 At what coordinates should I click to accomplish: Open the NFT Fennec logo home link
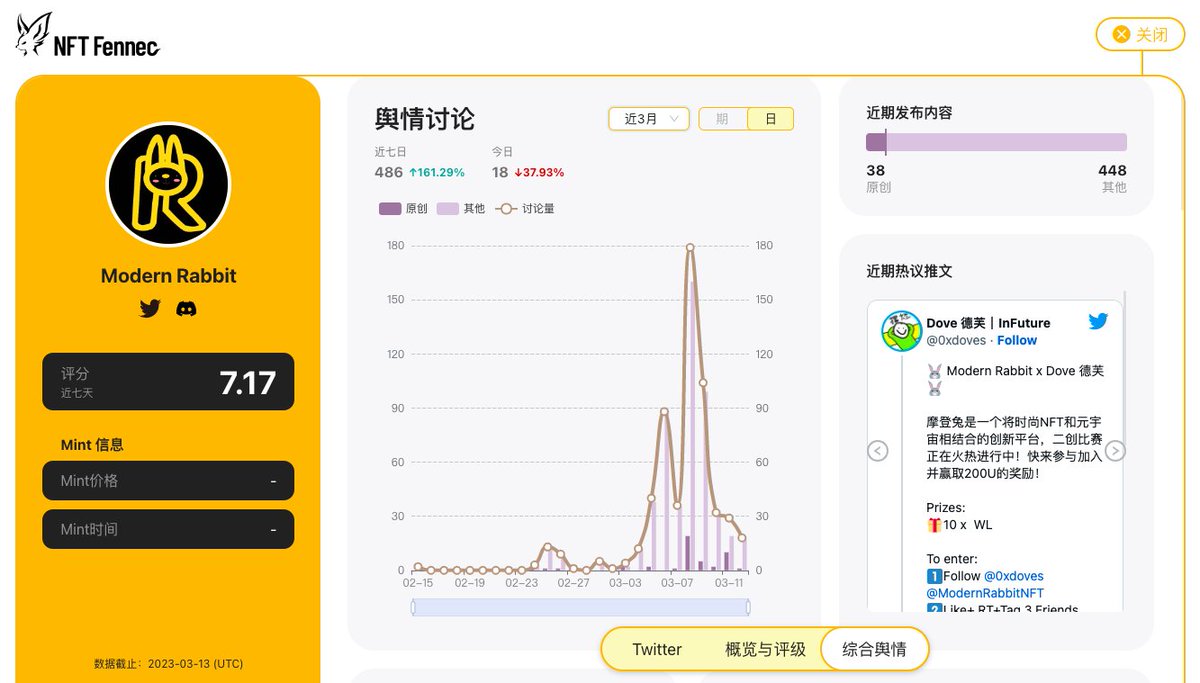(x=88, y=35)
